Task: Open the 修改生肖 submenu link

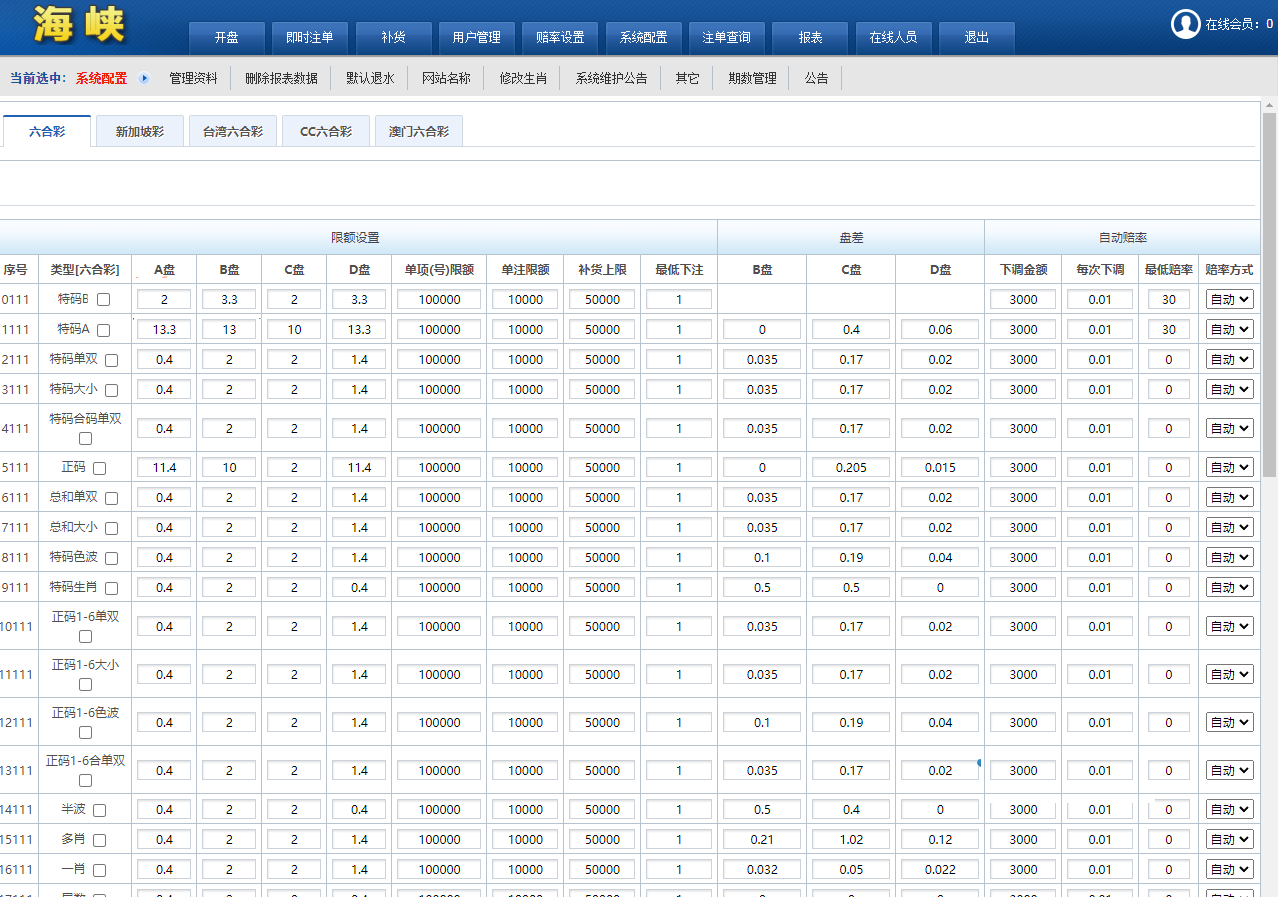Action: 523,78
